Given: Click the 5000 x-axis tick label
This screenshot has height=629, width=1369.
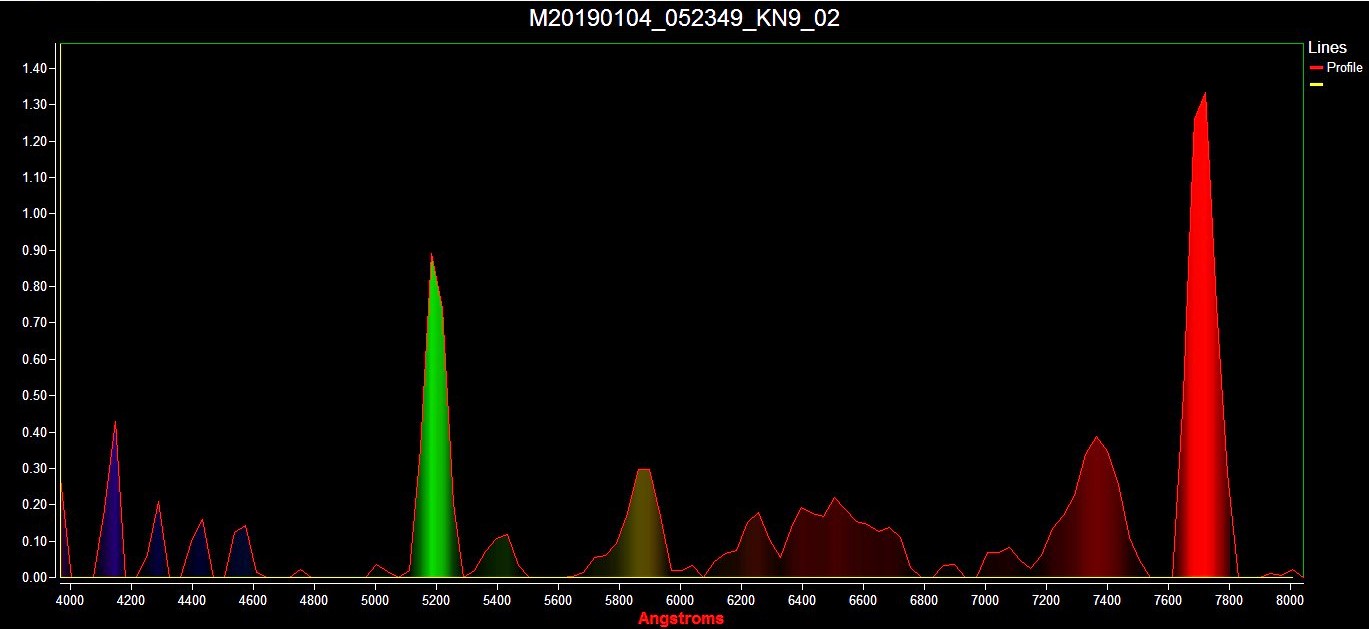Looking at the screenshot, I should point(375,601).
